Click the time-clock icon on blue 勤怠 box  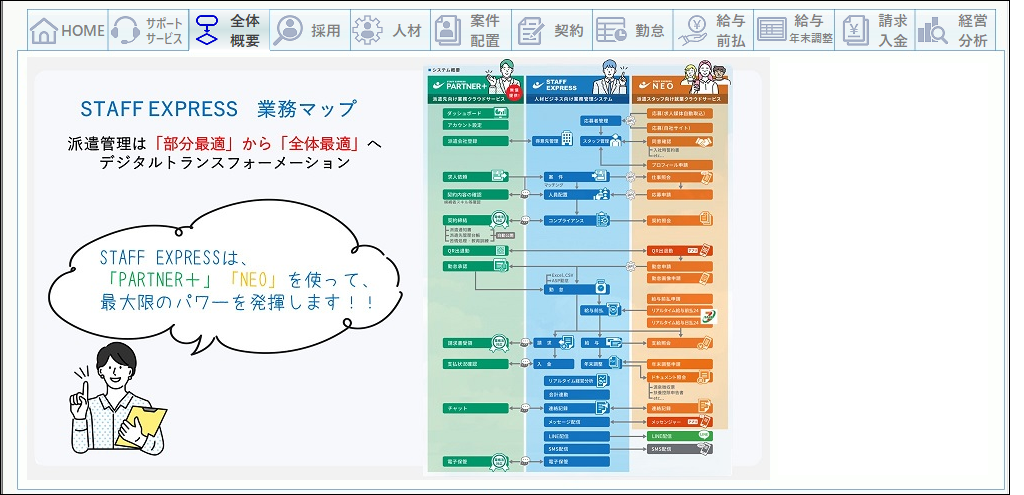(601, 287)
